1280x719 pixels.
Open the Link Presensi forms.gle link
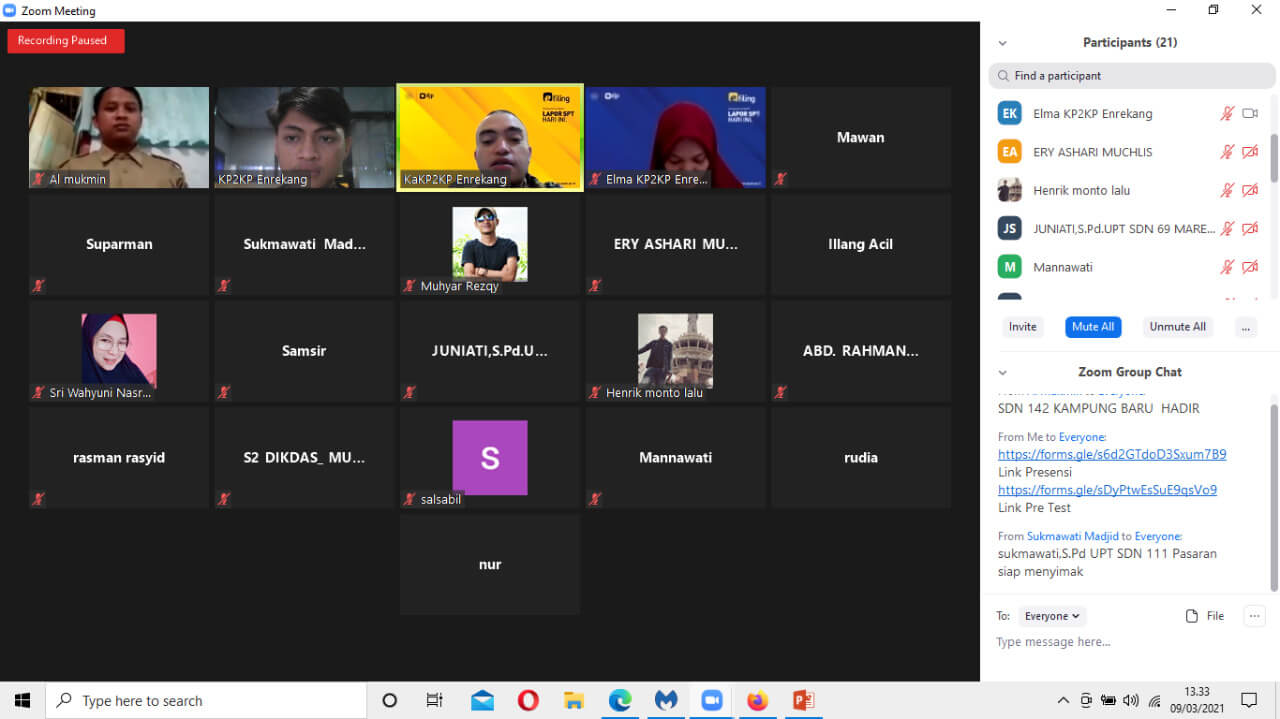pyautogui.click(x=1111, y=454)
